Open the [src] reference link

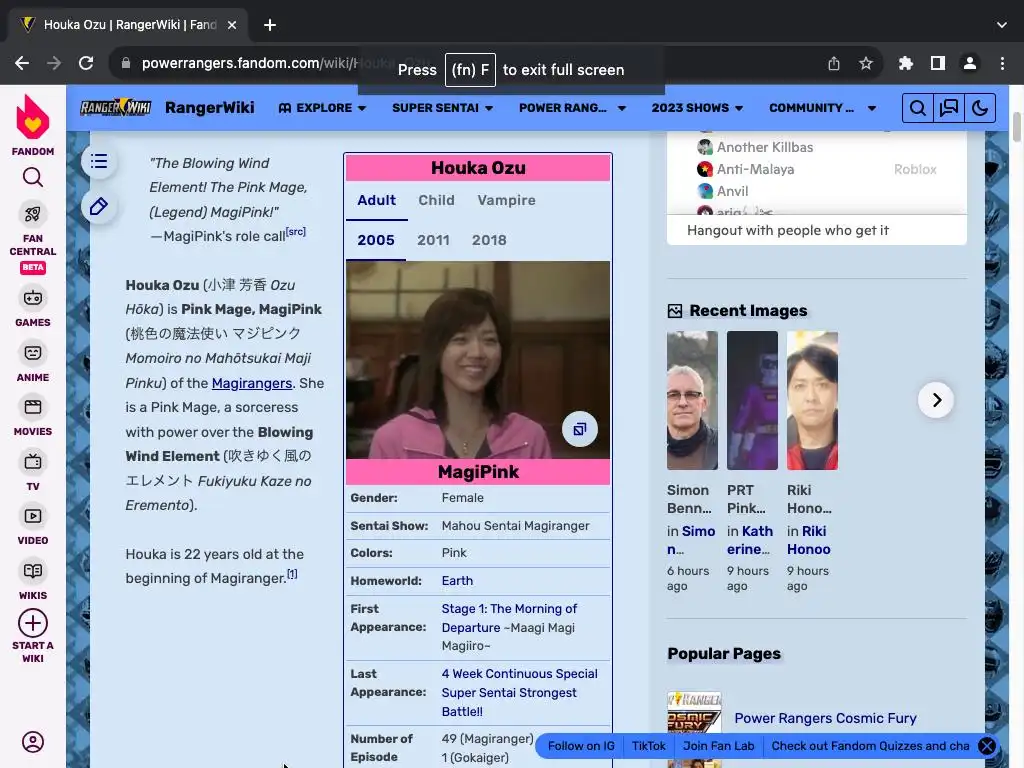tap(296, 232)
